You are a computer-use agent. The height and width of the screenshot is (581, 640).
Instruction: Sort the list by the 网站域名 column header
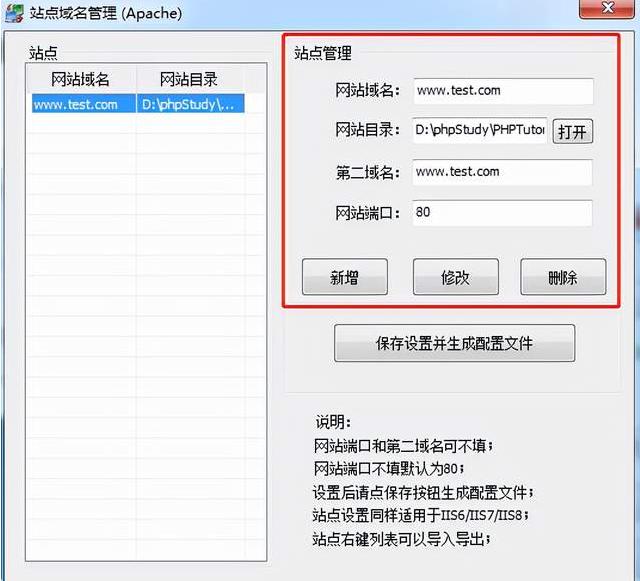[80, 79]
